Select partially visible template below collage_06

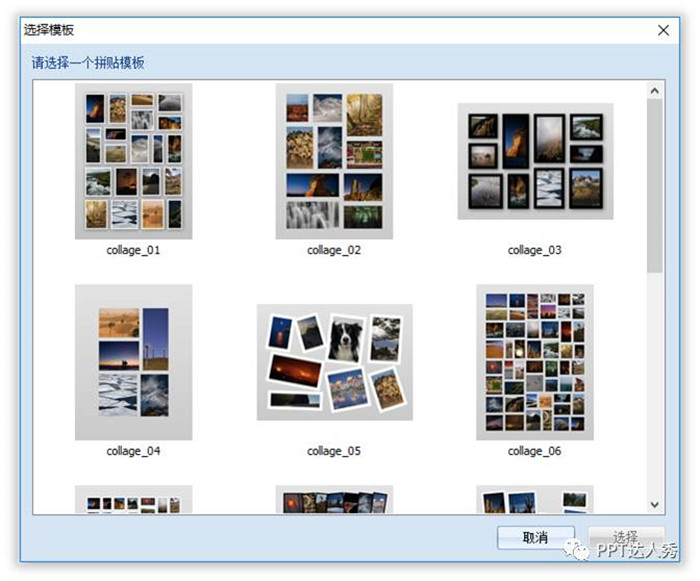point(535,499)
